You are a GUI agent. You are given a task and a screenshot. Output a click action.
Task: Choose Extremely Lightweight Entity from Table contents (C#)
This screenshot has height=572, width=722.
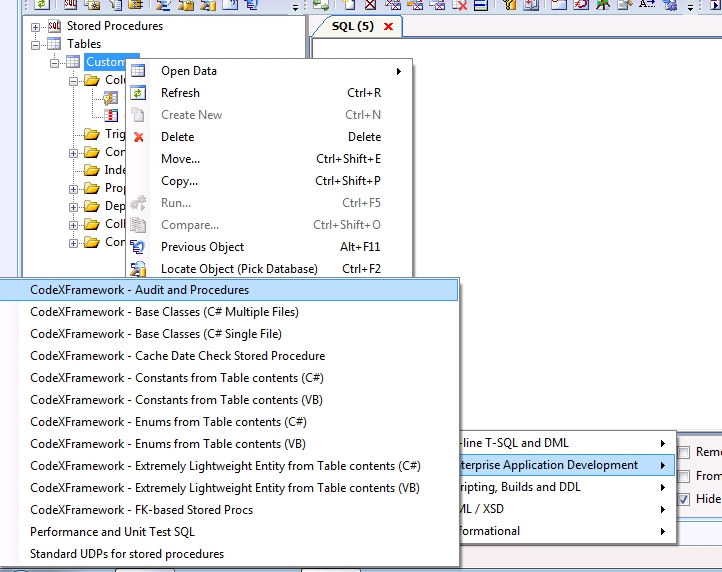tap(229, 466)
